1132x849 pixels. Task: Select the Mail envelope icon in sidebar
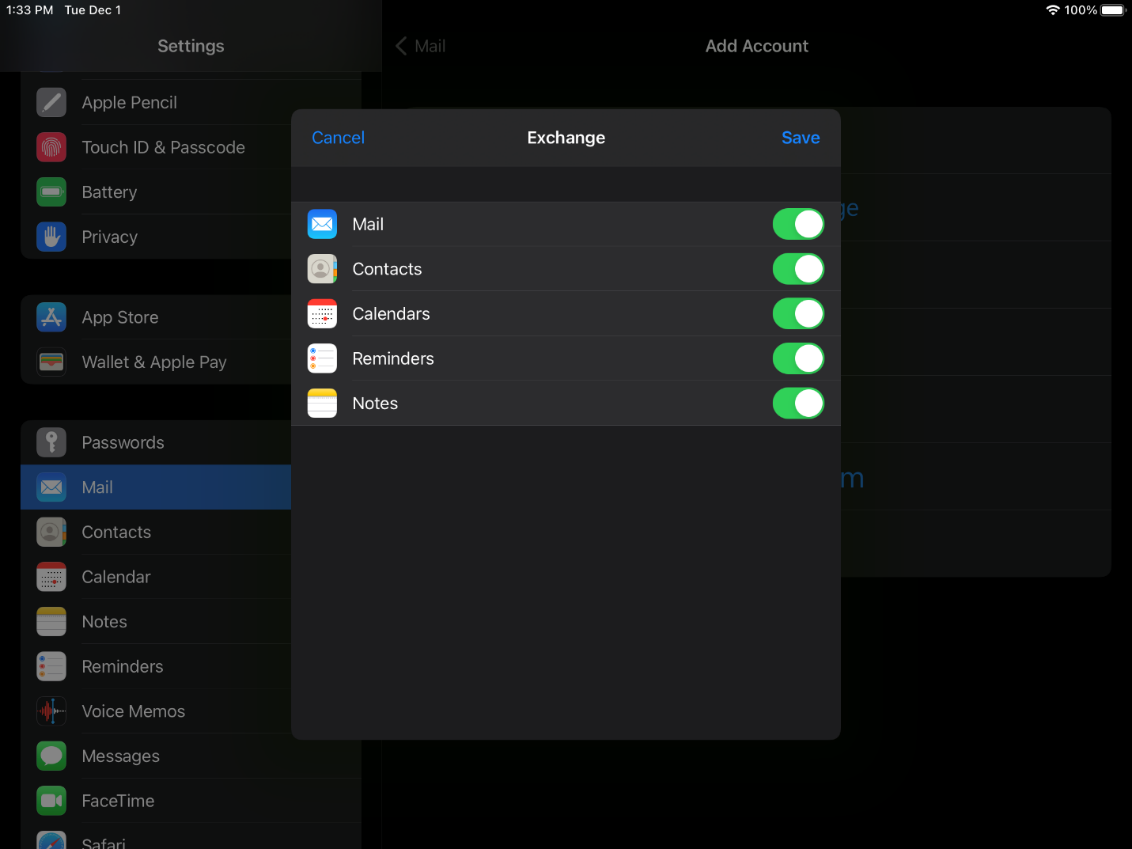click(51, 487)
